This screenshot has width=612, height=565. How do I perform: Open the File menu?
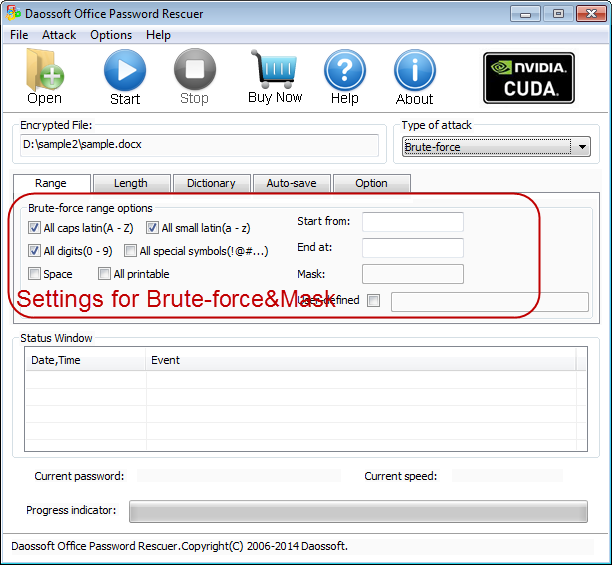point(19,35)
